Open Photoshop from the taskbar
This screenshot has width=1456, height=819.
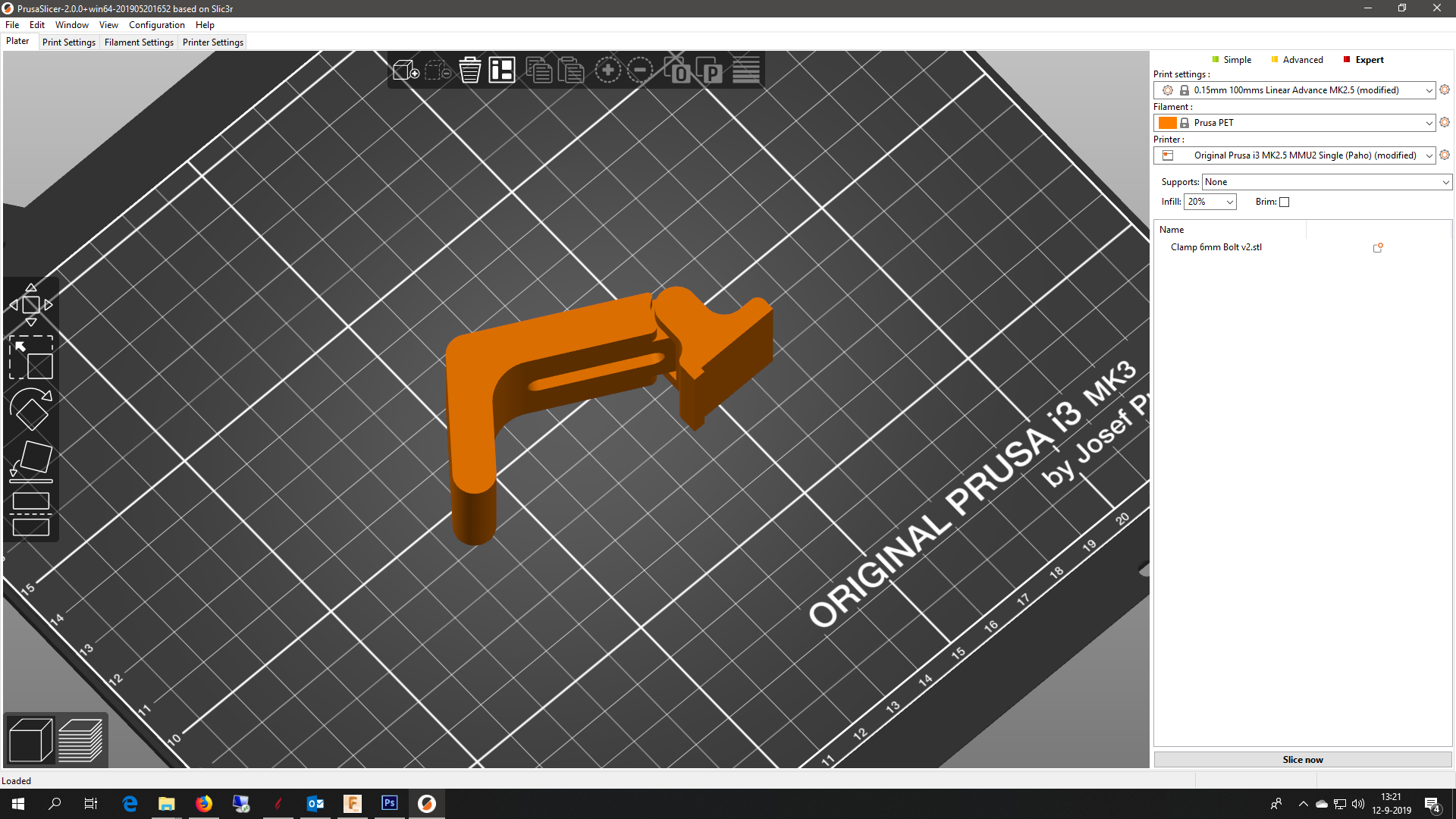(390, 804)
